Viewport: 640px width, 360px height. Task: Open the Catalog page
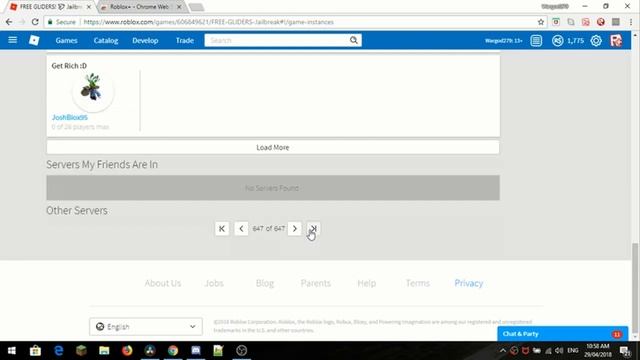tap(106, 40)
